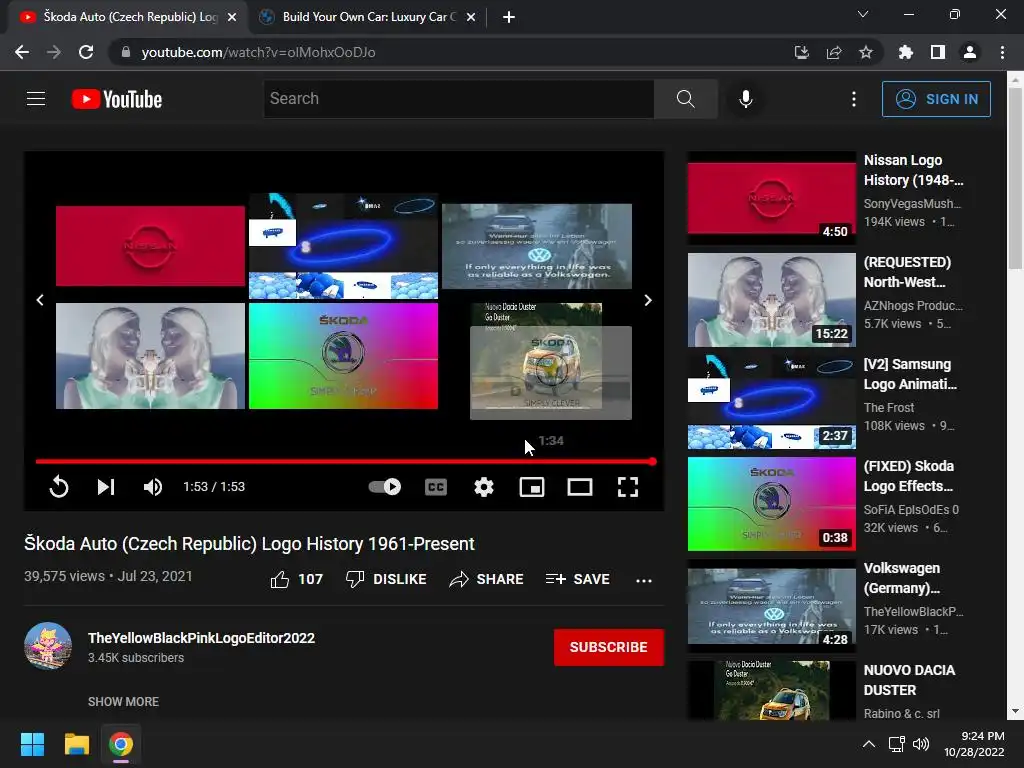This screenshot has width=1024, height=768.
Task: Enable miniplayer mode
Action: [532, 487]
